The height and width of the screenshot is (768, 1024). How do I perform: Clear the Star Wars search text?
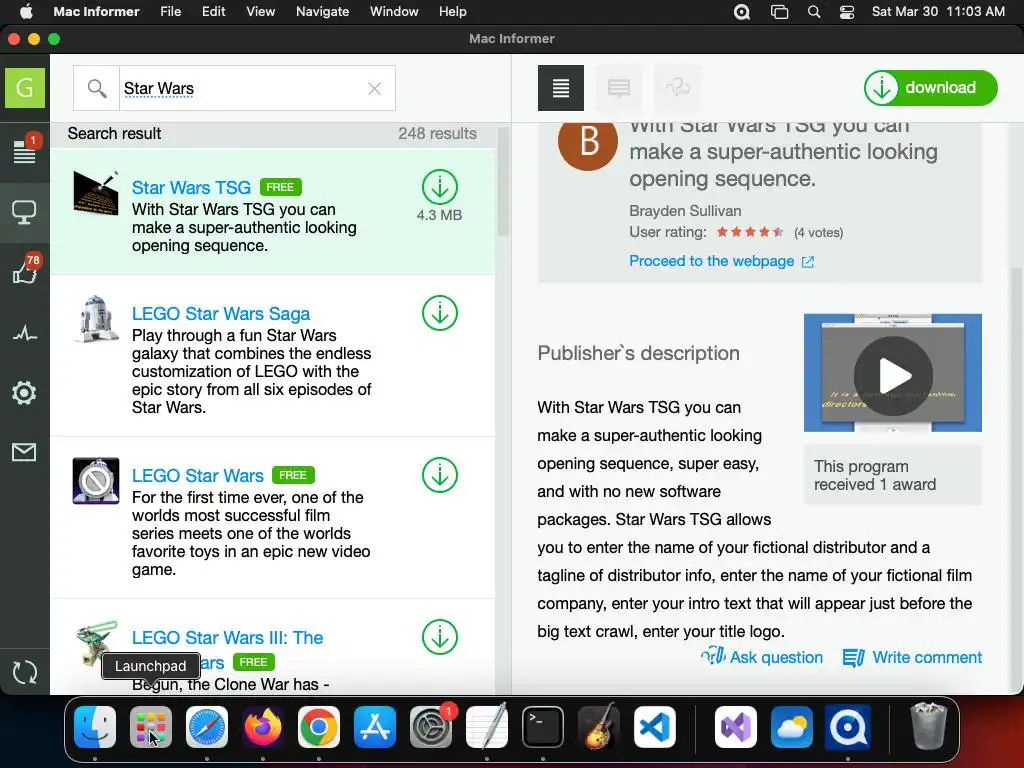pyautogui.click(x=374, y=89)
